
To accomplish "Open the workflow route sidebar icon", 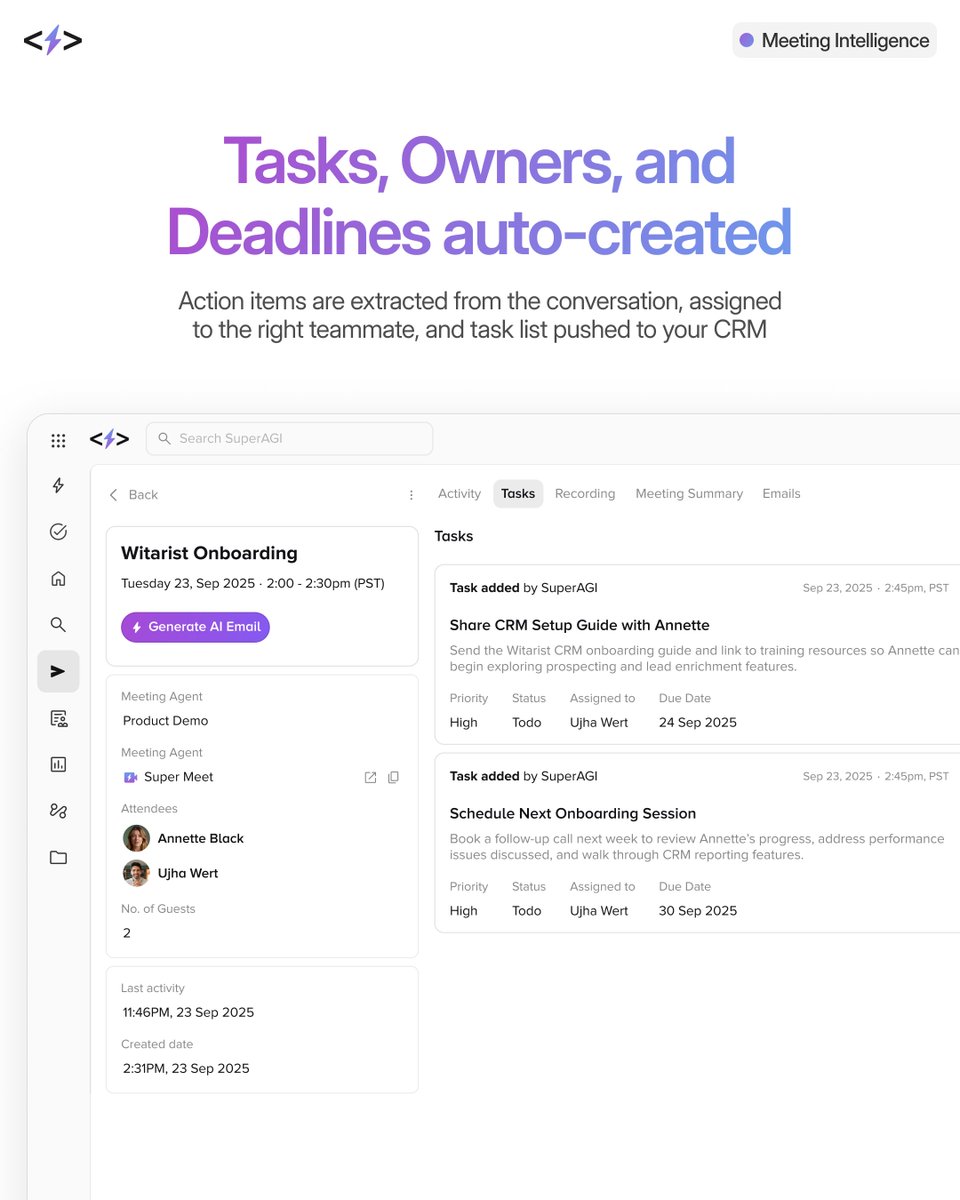I will [x=58, y=811].
